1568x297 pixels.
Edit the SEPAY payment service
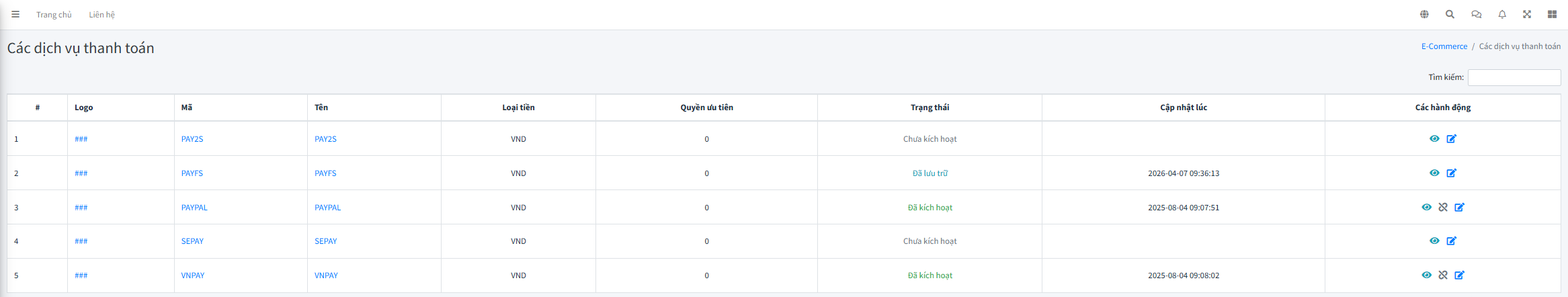coord(1451,241)
